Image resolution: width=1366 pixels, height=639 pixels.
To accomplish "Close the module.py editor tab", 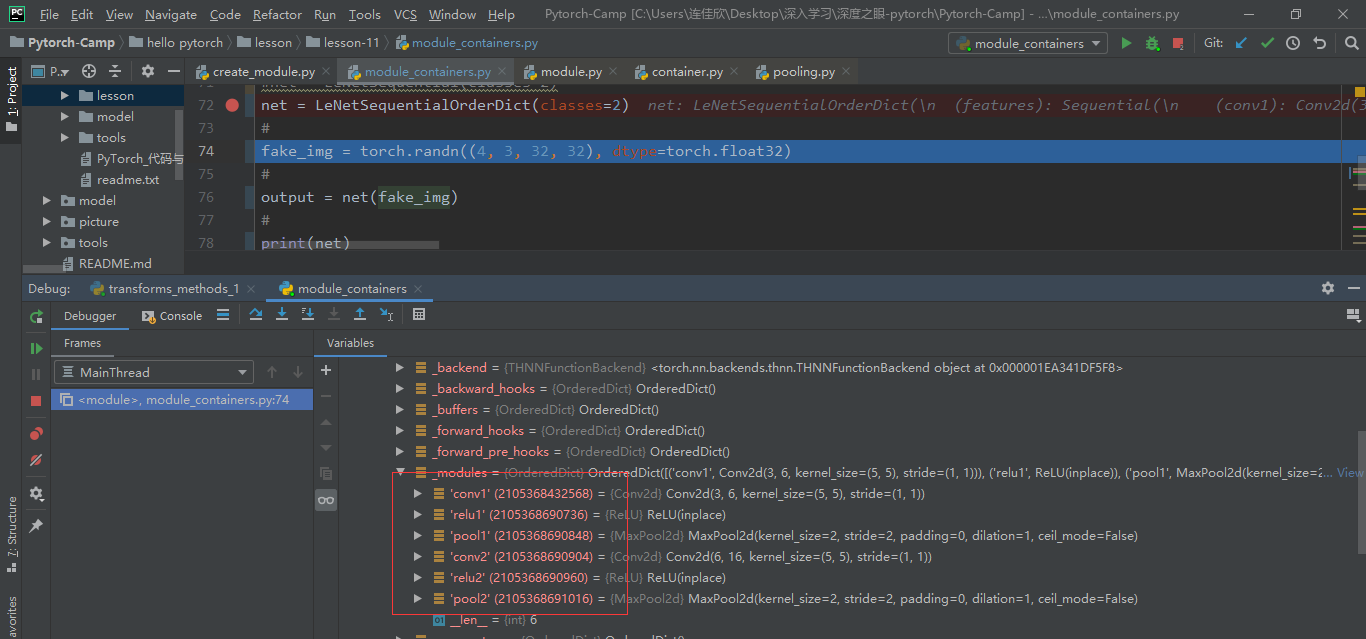I will pos(612,72).
